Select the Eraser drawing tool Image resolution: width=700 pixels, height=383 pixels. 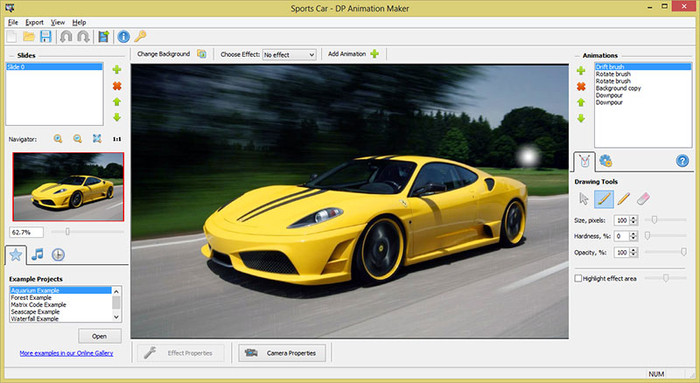(x=643, y=199)
